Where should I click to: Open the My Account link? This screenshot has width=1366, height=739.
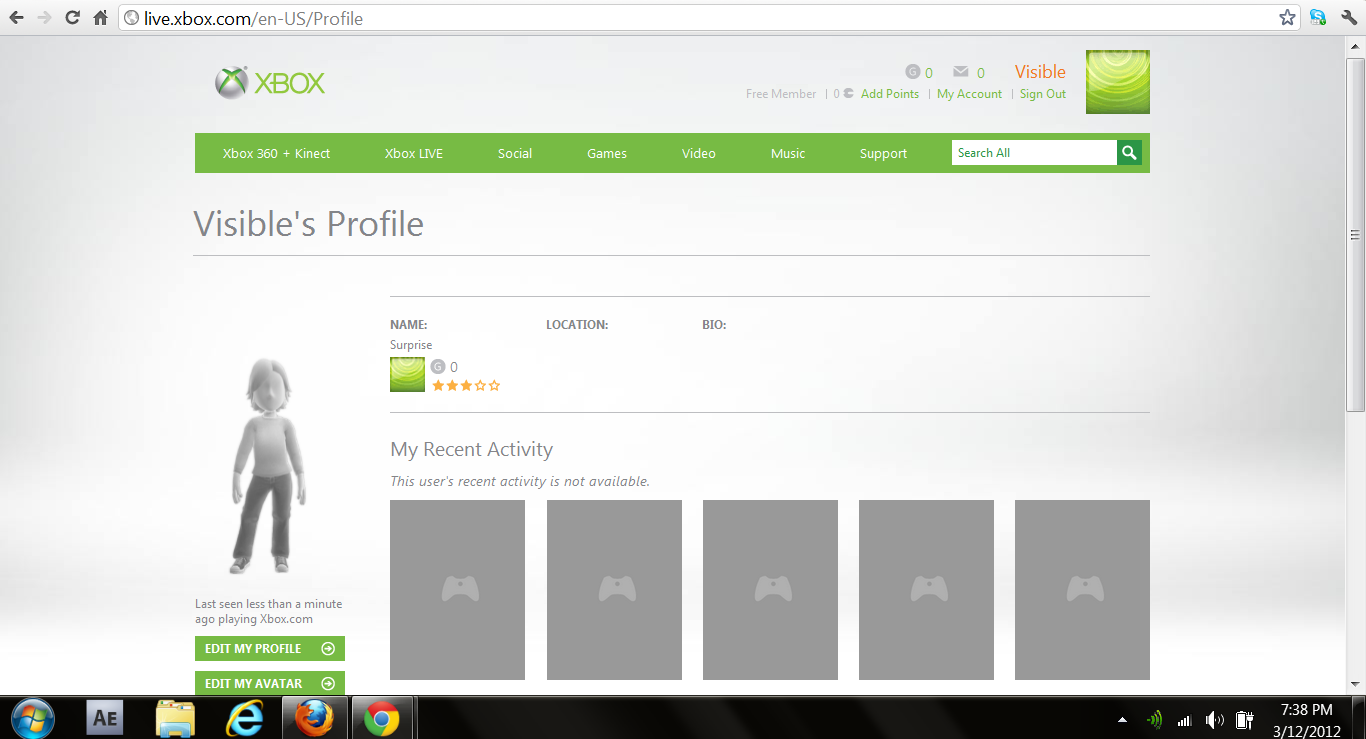pos(969,94)
